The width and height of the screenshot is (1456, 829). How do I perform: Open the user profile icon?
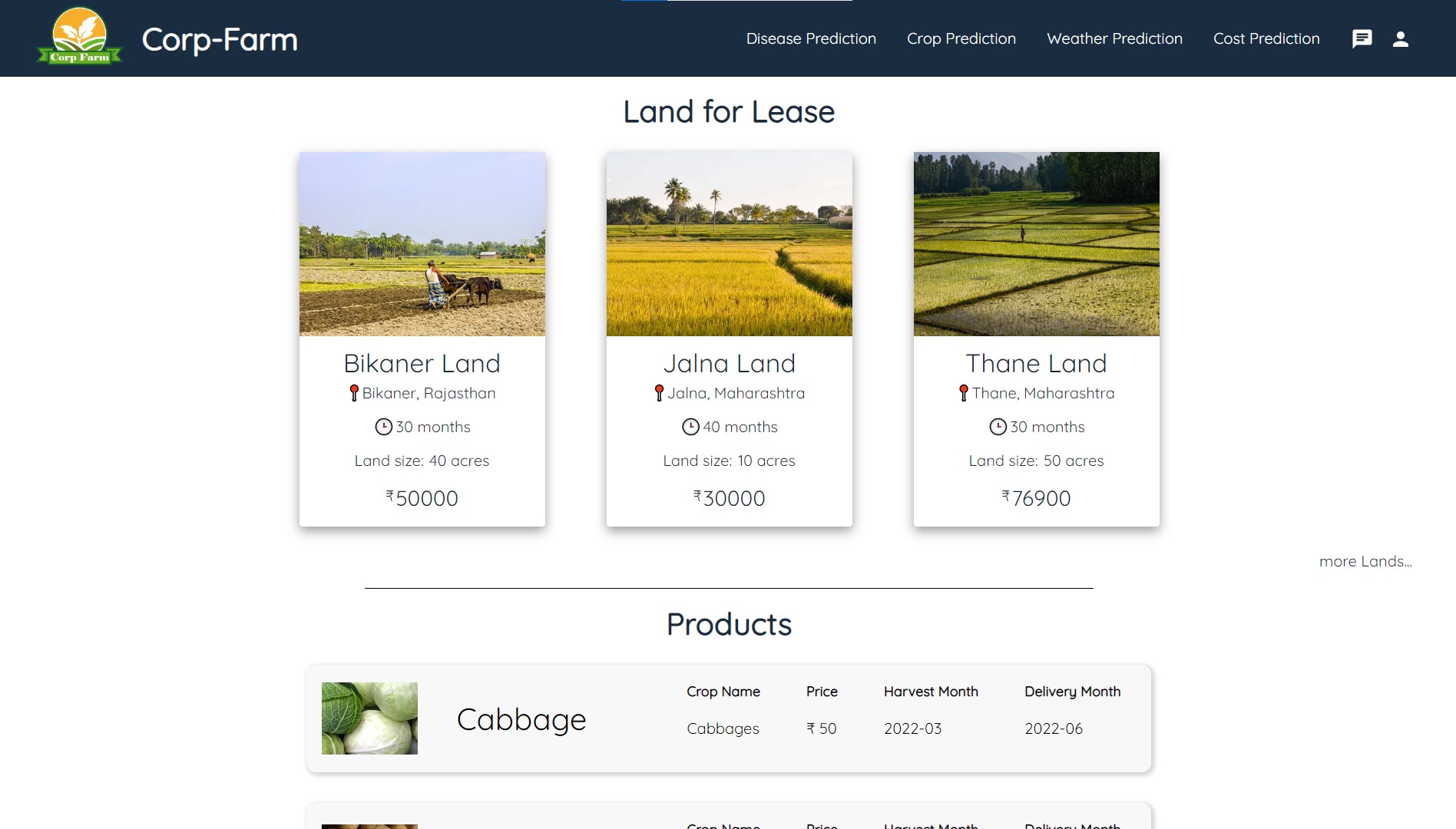1400,39
